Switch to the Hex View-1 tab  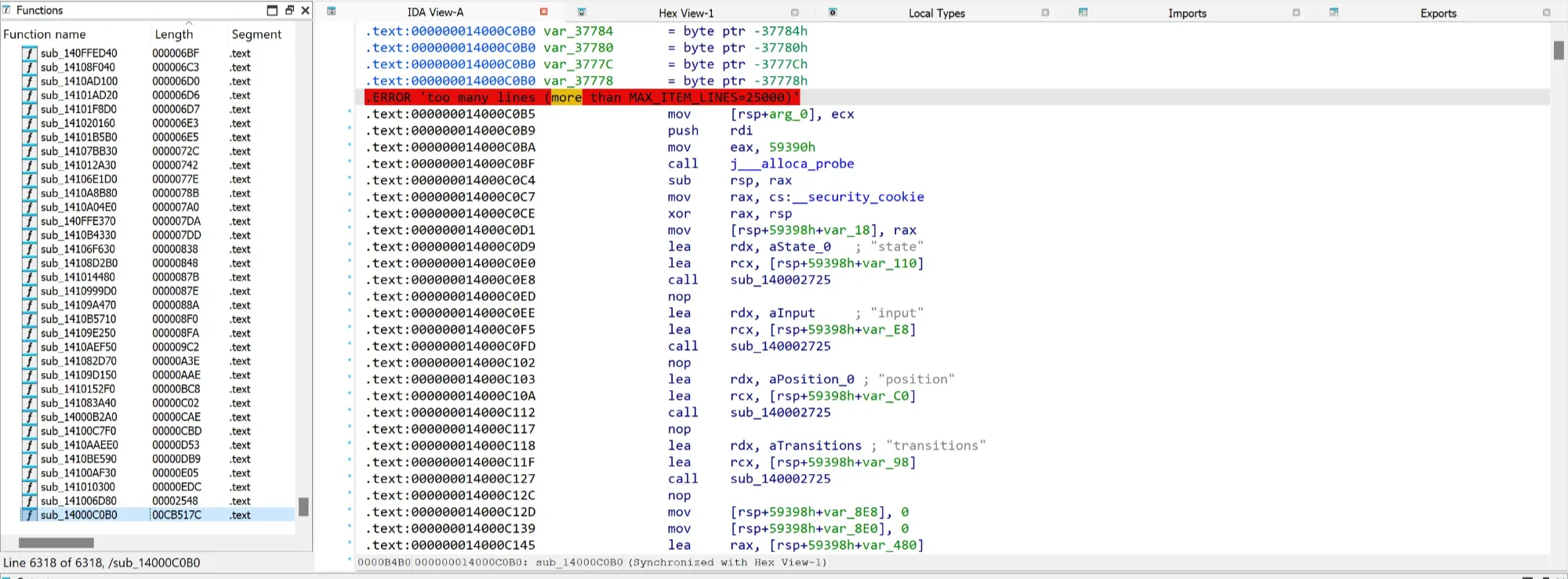(x=686, y=13)
